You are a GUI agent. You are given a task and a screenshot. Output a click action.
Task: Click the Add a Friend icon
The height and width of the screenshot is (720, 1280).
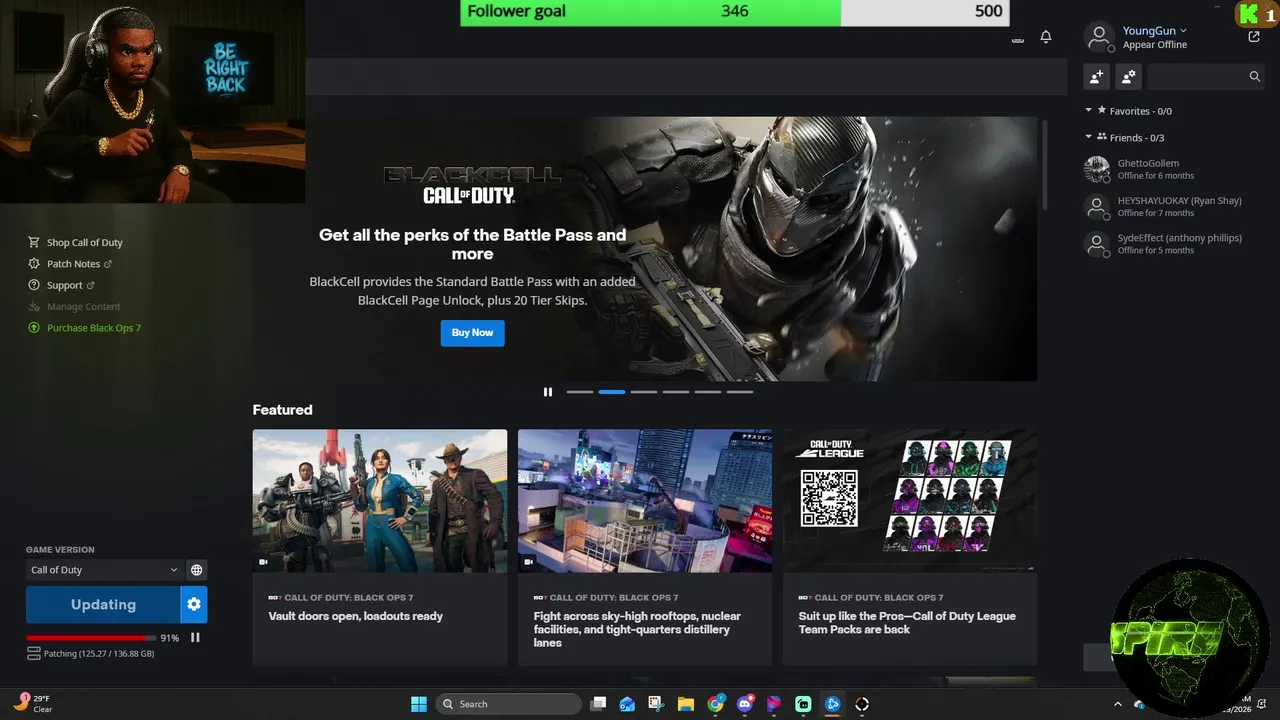click(1097, 76)
